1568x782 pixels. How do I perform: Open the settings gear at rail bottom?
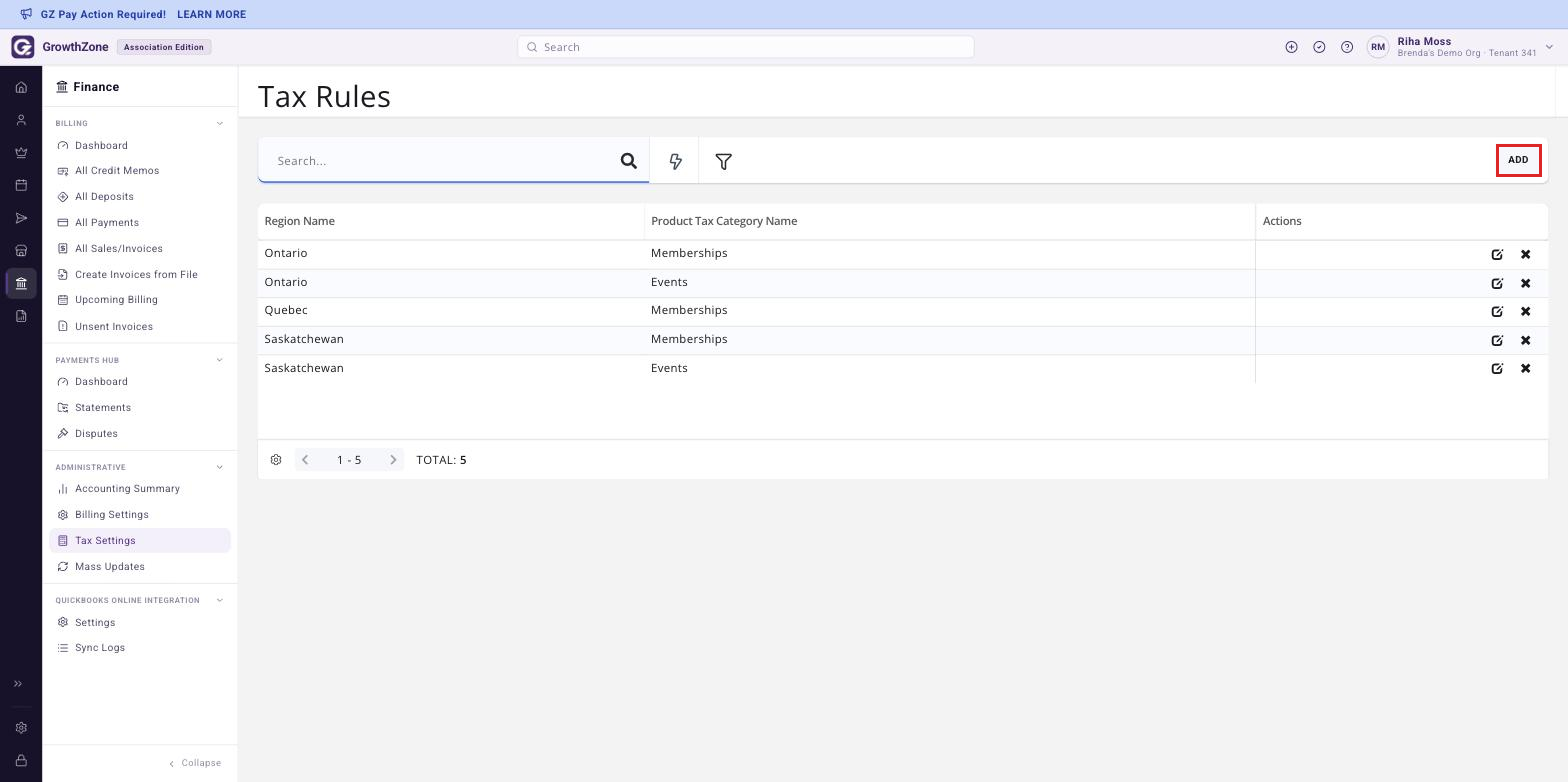coord(21,728)
